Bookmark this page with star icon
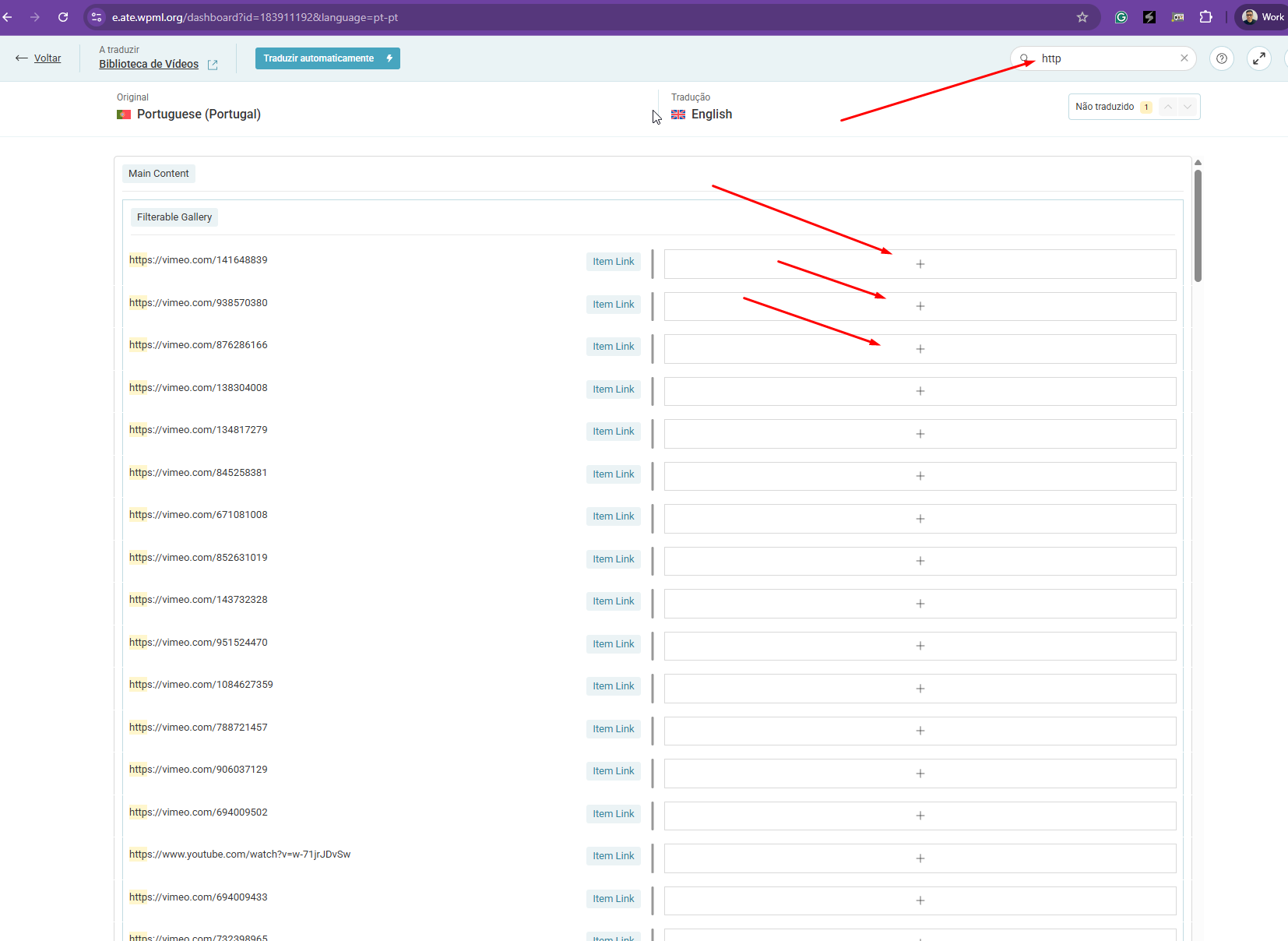 click(1082, 17)
